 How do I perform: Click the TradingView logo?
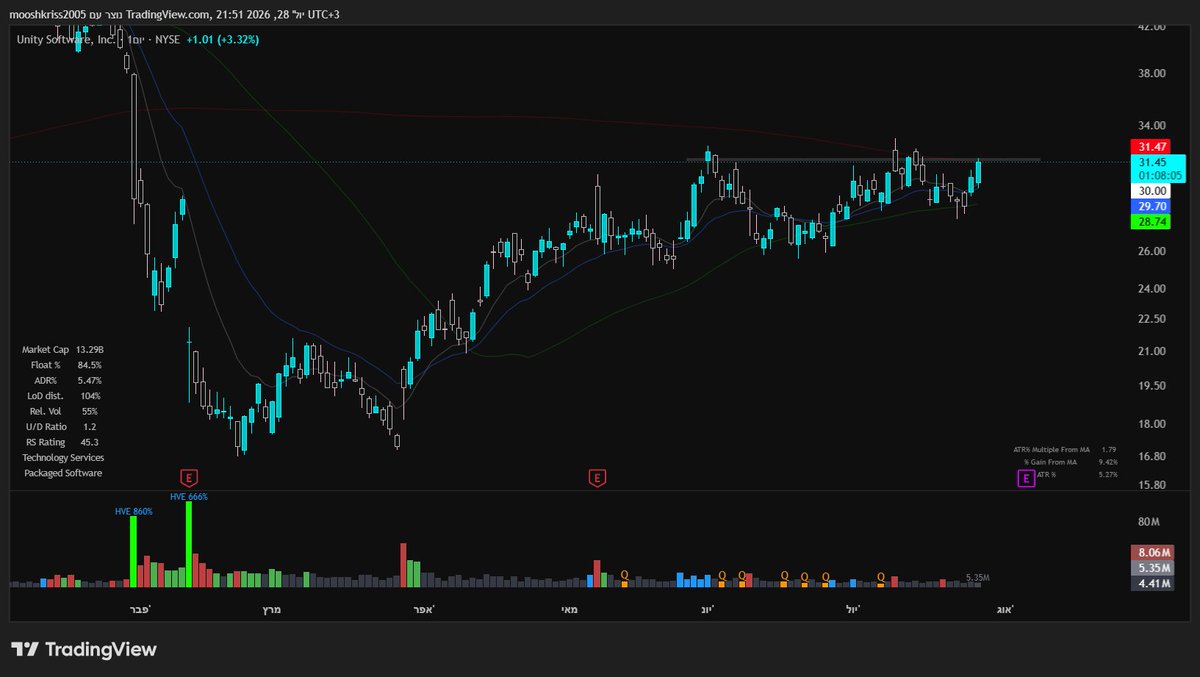pyautogui.click(x=84, y=649)
